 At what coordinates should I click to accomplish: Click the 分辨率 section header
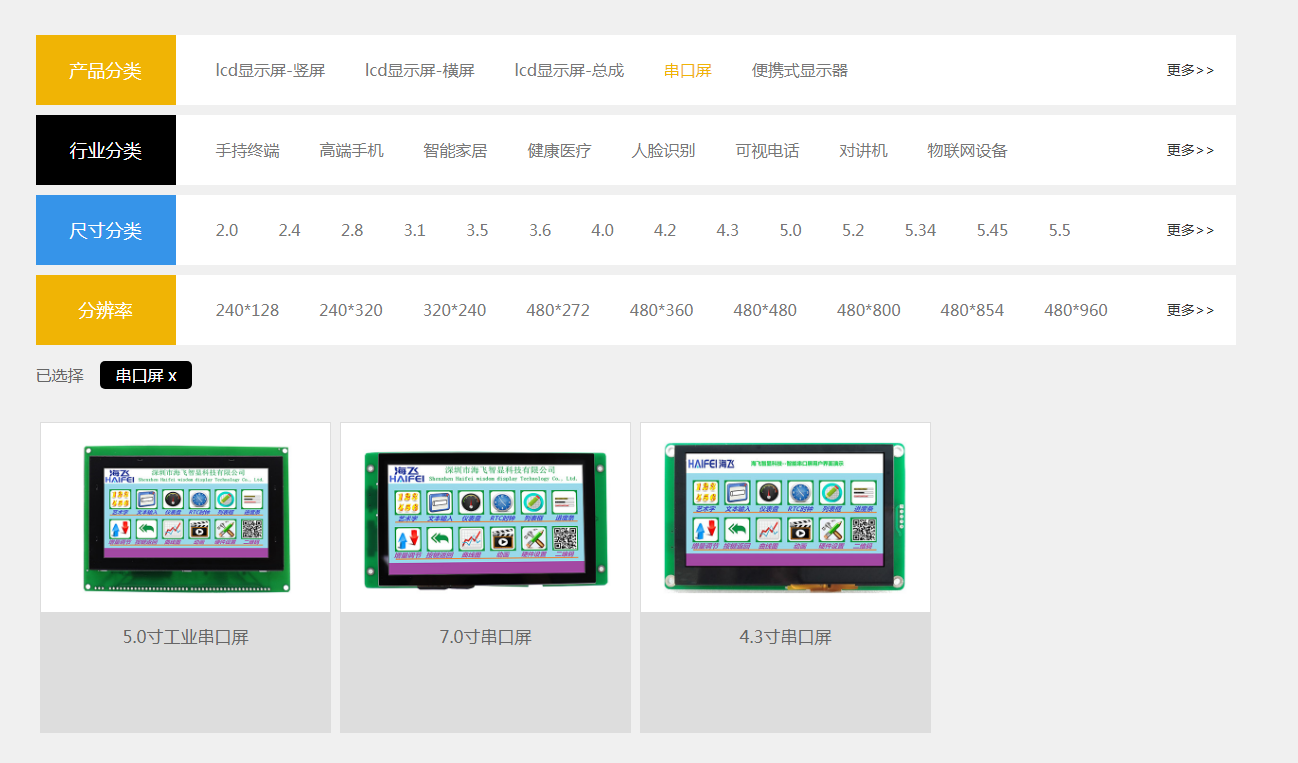(x=105, y=310)
